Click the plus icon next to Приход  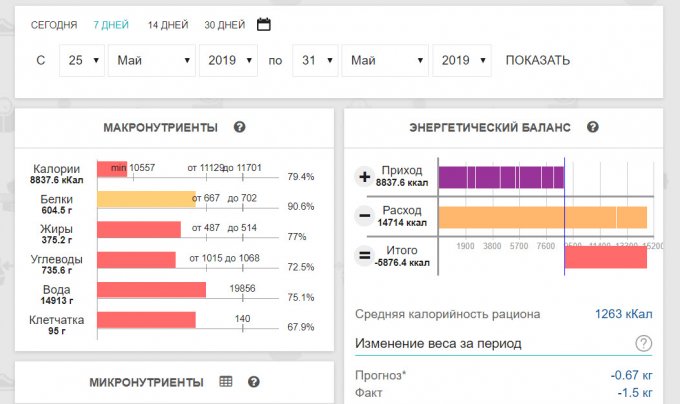tap(364, 177)
